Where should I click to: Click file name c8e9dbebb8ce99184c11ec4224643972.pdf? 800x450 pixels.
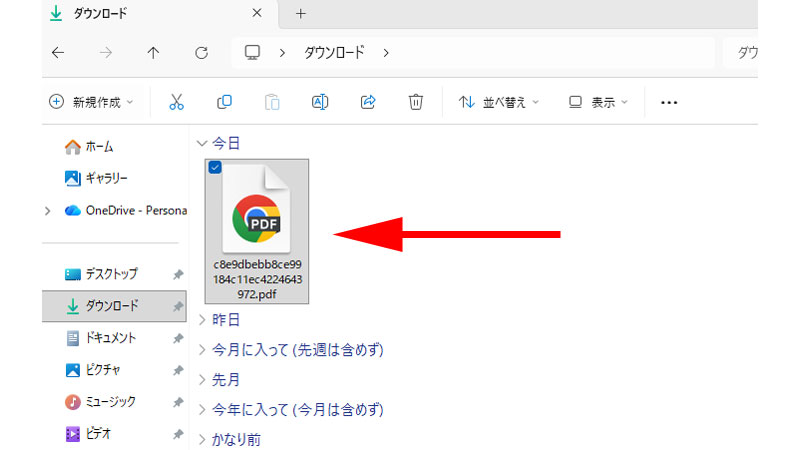pos(257,279)
